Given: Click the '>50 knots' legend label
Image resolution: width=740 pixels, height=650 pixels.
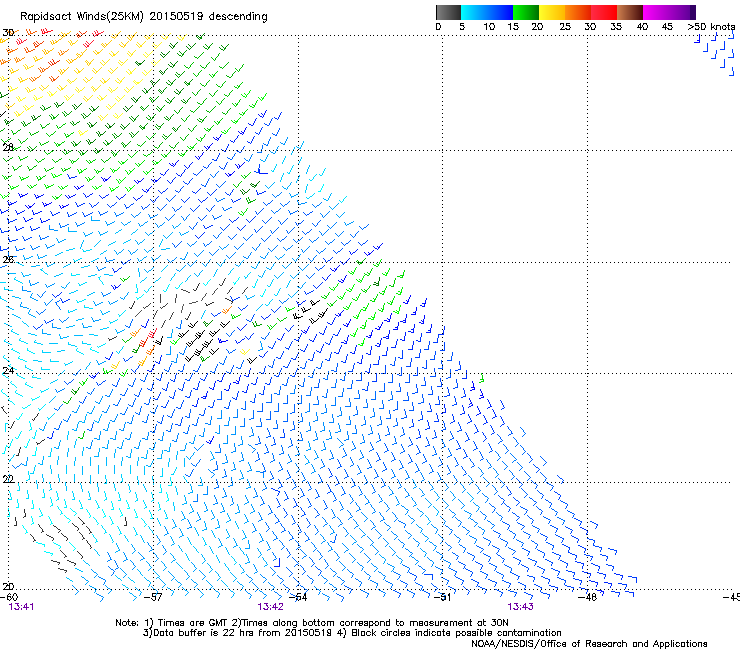Looking at the screenshot, I should [x=711, y=27].
